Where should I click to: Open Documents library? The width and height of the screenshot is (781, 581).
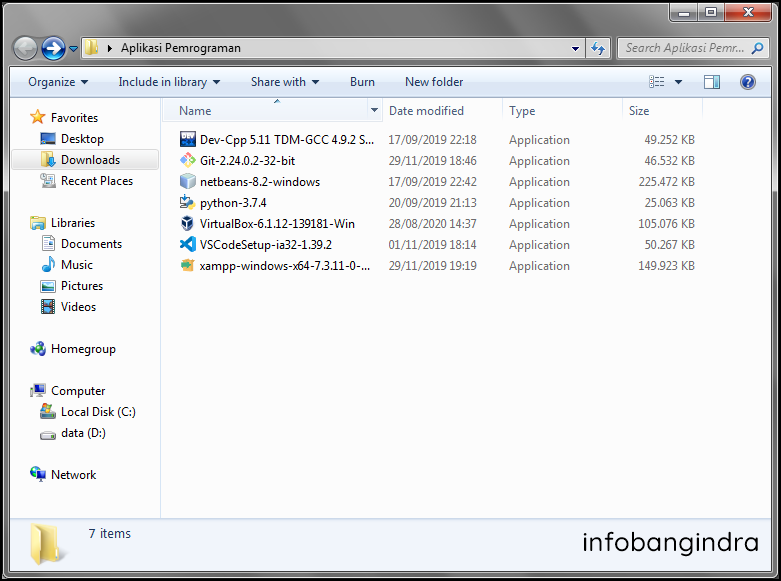pyautogui.click(x=91, y=244)
